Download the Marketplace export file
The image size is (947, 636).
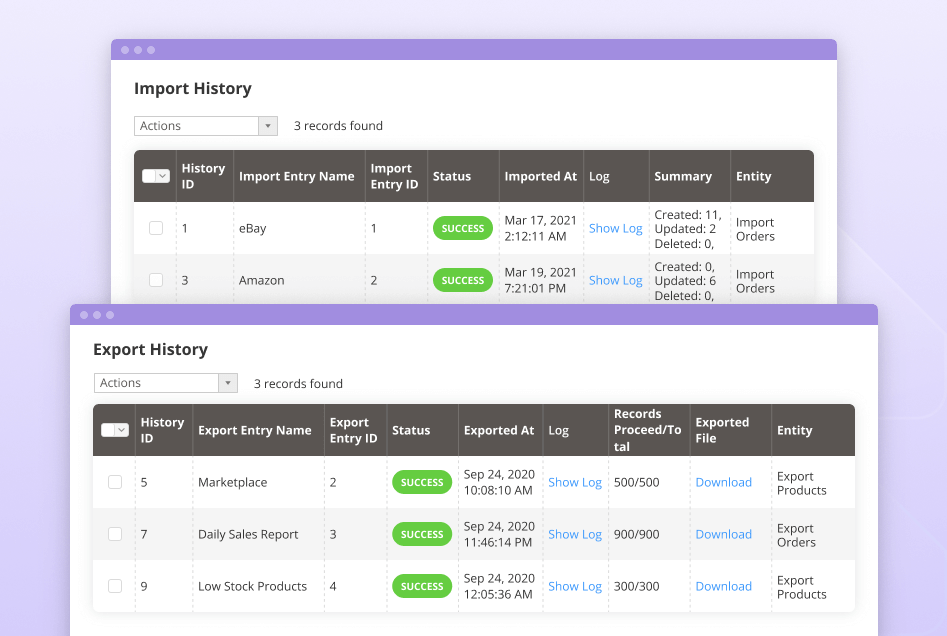pos(723,482)
